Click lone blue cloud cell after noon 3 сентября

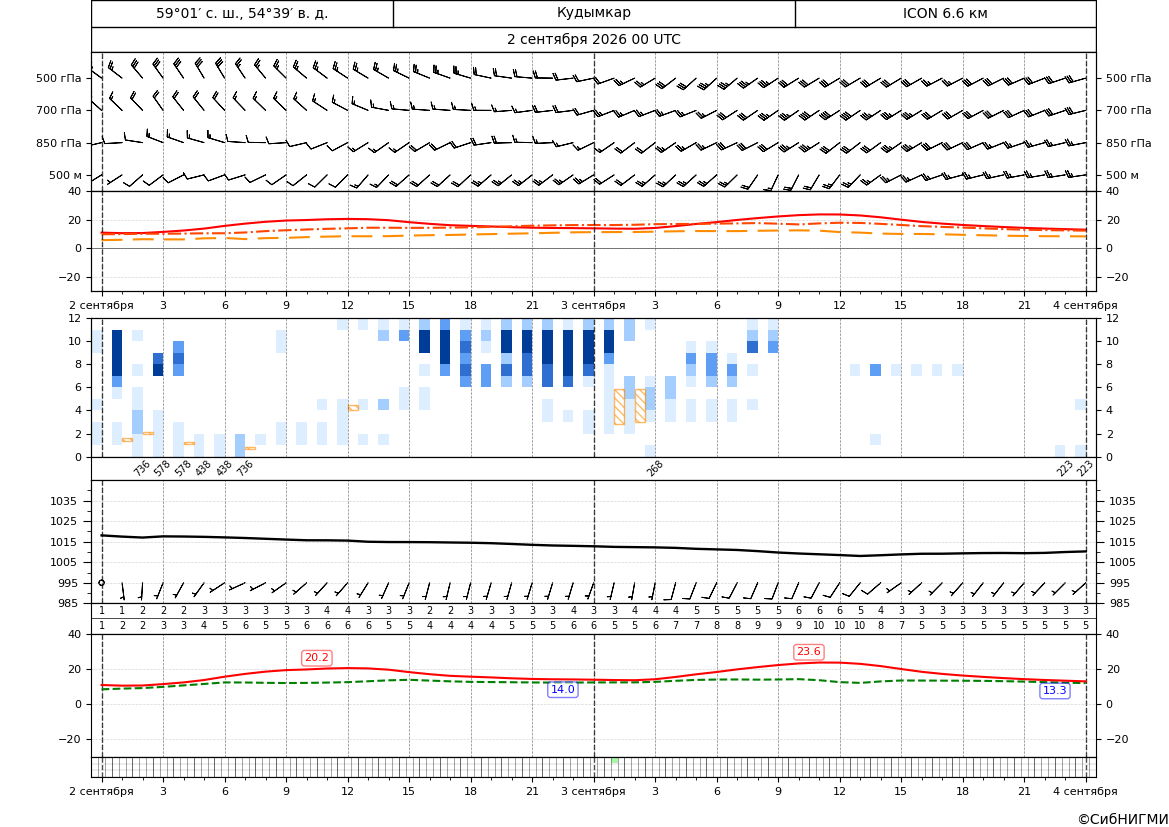coord(875,370)
